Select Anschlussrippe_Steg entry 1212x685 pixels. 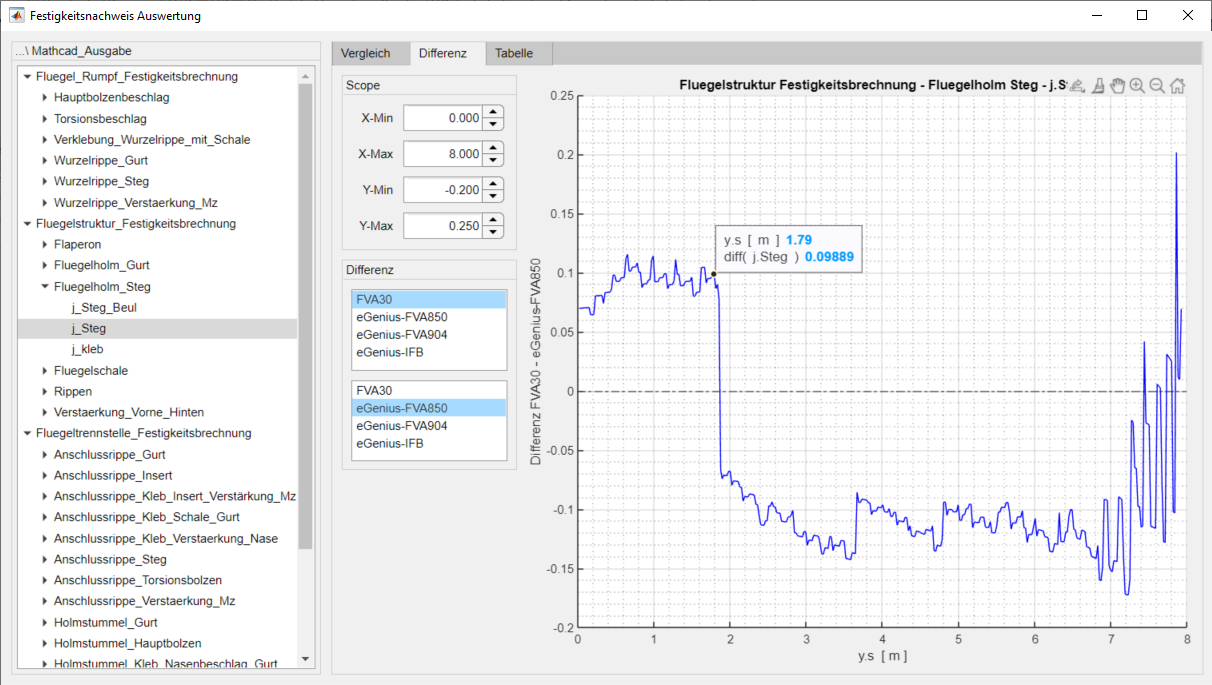click(x=110, y=560)
